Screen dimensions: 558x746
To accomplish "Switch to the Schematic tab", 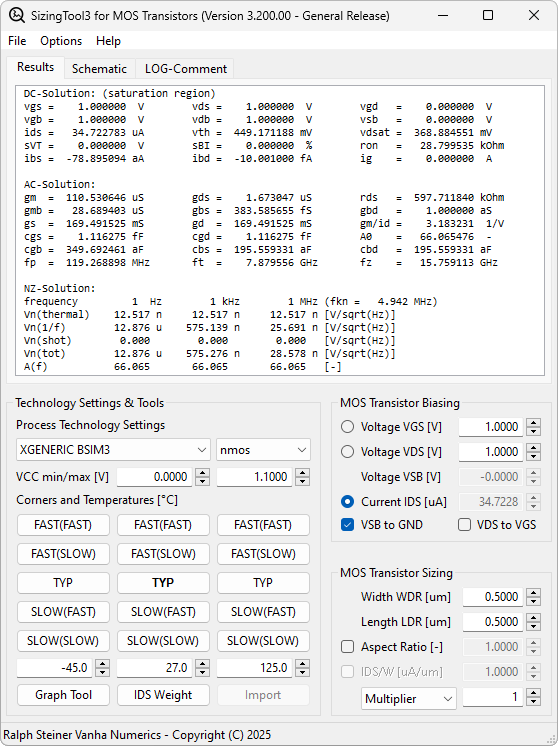I will (x=99, y=69).
